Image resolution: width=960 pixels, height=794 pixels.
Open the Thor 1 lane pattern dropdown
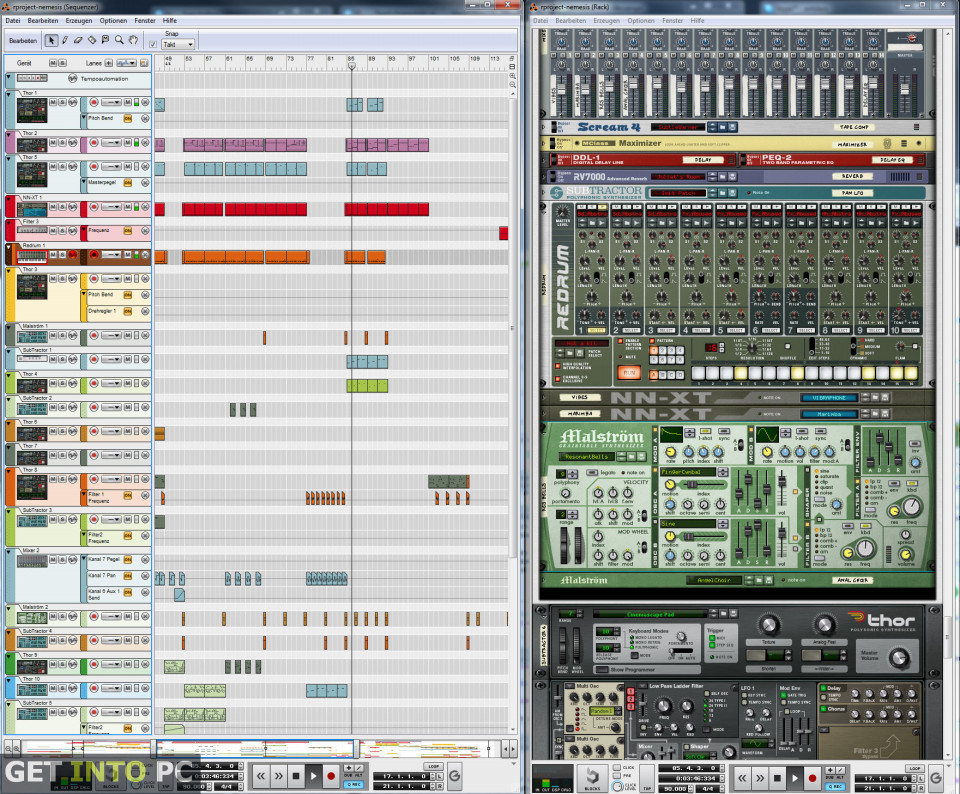click(x=111, y=102)
